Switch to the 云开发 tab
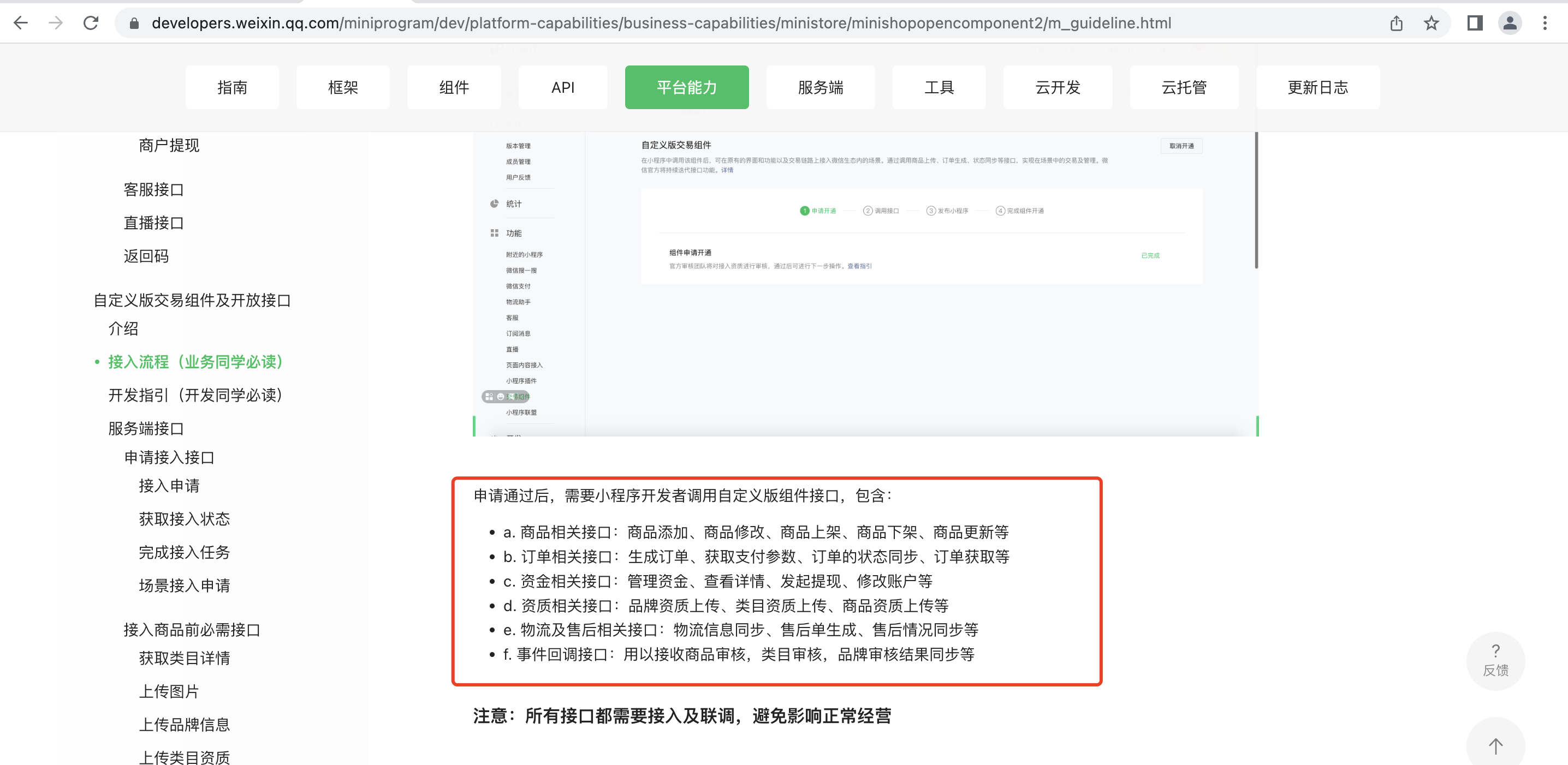The image size is (1568, 765). (x=1058, y=87)
